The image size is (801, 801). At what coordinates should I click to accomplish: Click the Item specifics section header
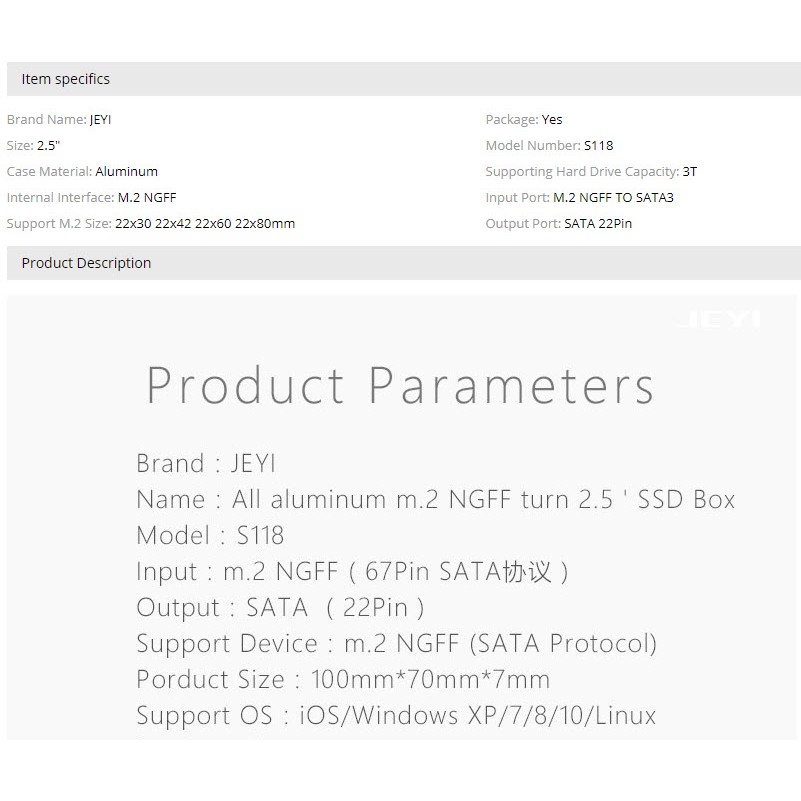(x=66, y=79)
